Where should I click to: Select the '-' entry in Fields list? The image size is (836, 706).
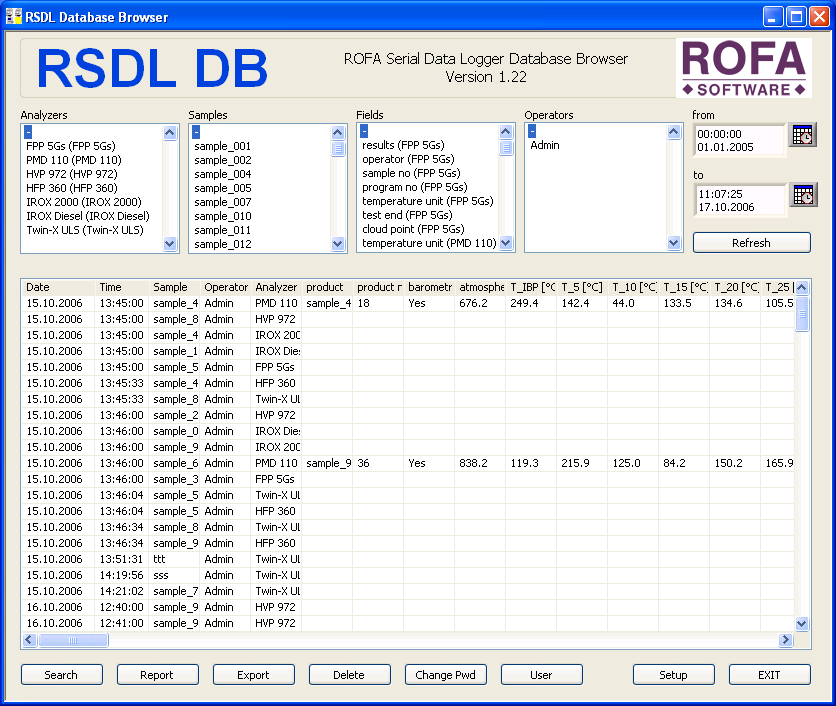click(x=364, y=131)
